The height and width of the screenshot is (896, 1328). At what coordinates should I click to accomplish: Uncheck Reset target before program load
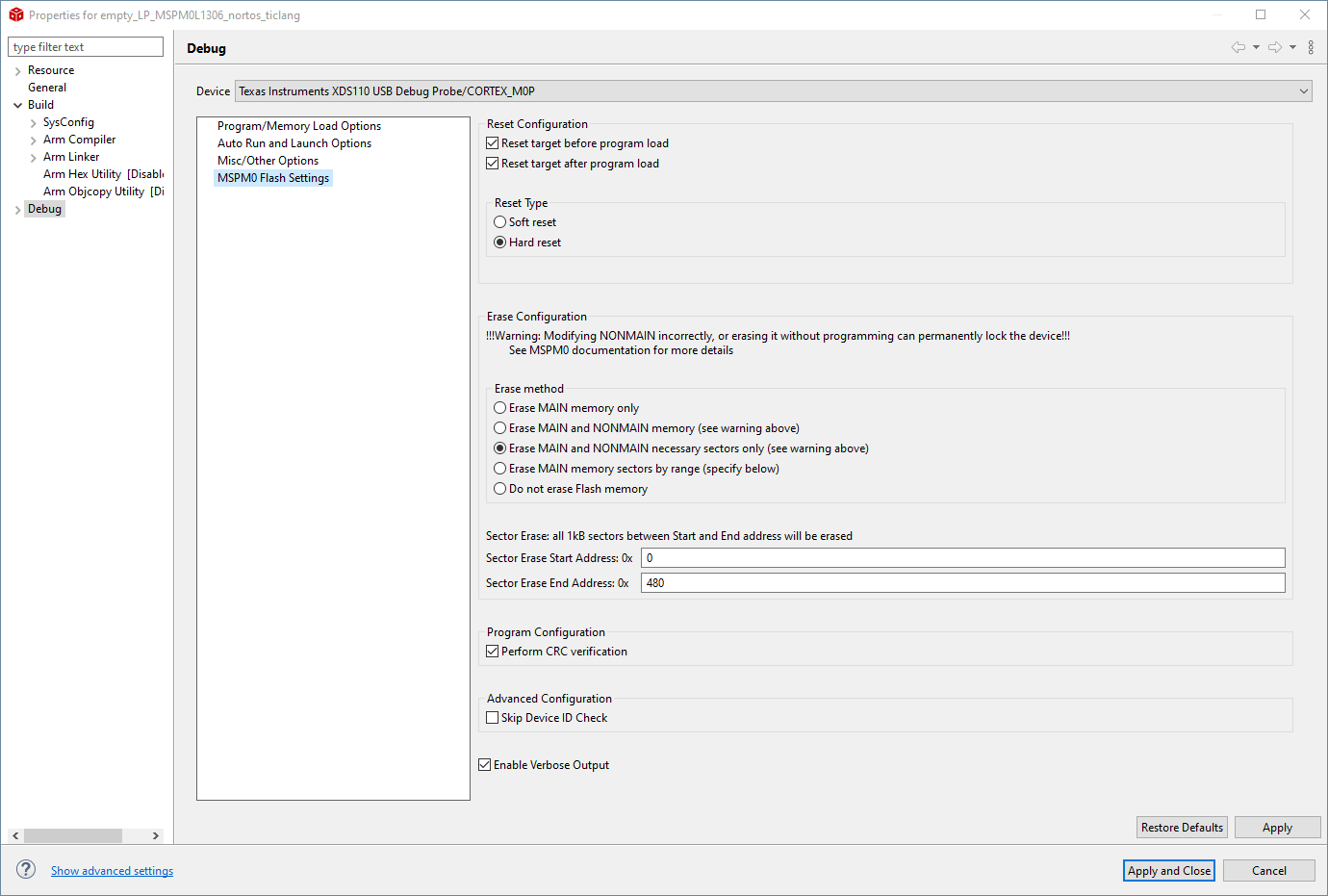493,143
